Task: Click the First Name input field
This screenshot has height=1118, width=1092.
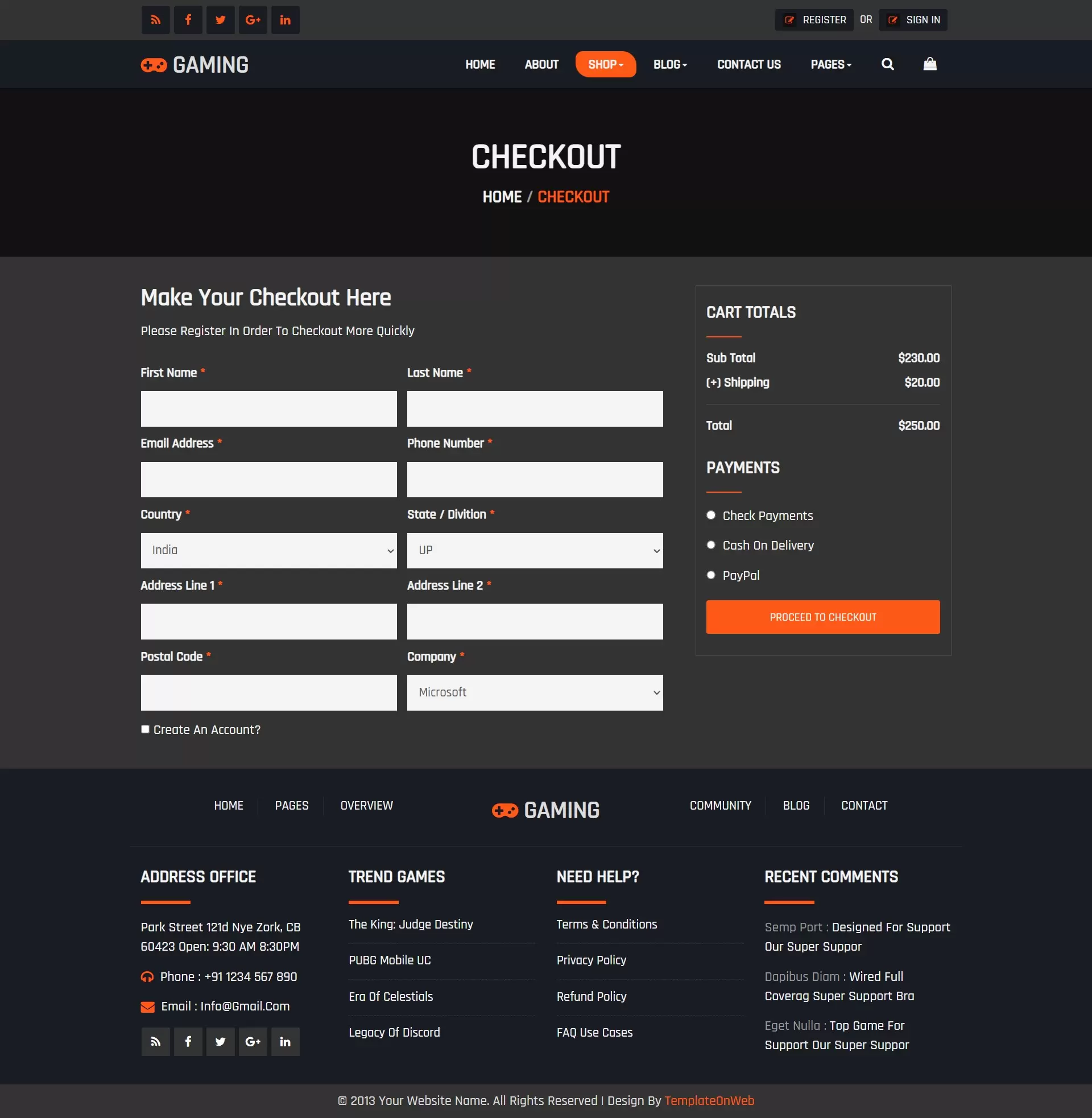Action: click(x=268, y=409)
